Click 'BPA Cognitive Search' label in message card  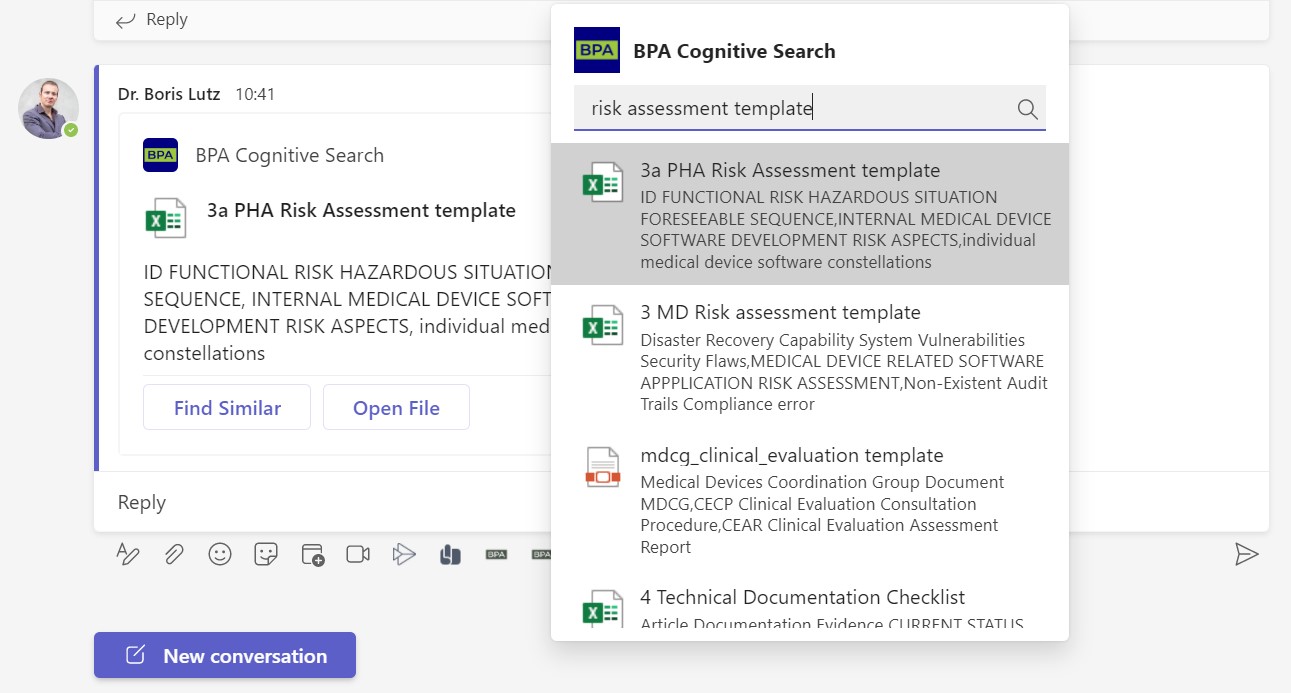tap(290, 155)
